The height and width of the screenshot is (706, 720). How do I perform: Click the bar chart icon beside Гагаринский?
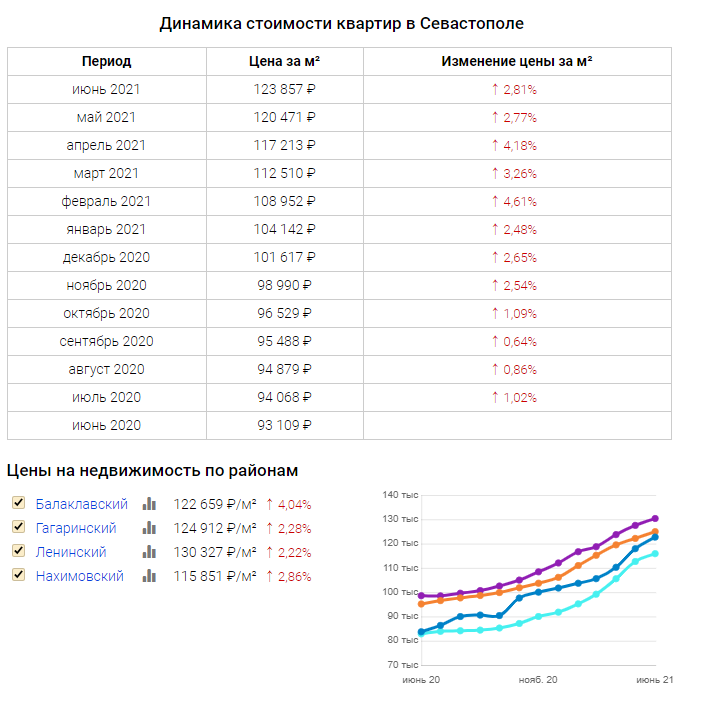click(149, 528)
